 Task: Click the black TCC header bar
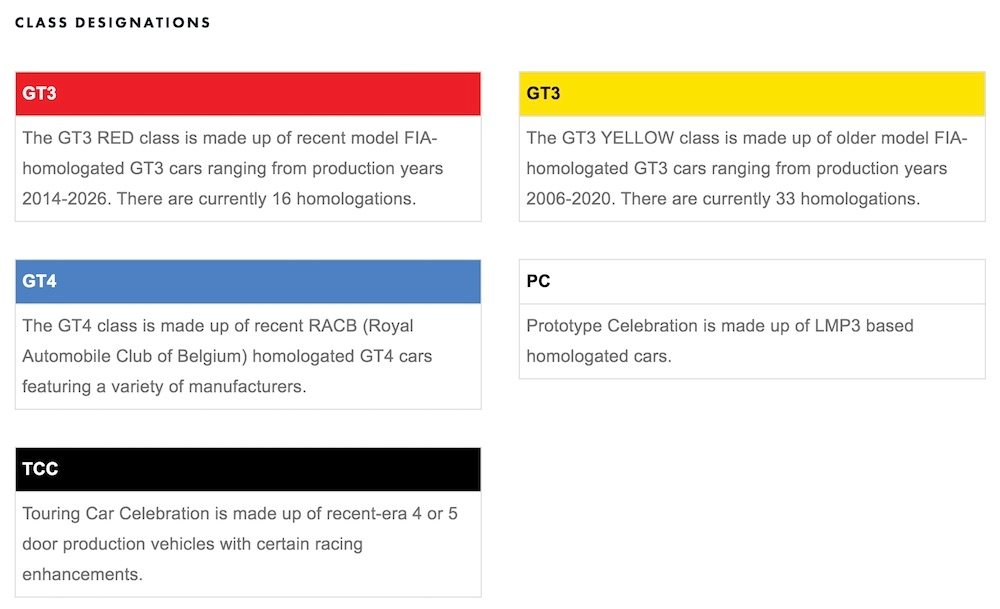pos(248,469)
